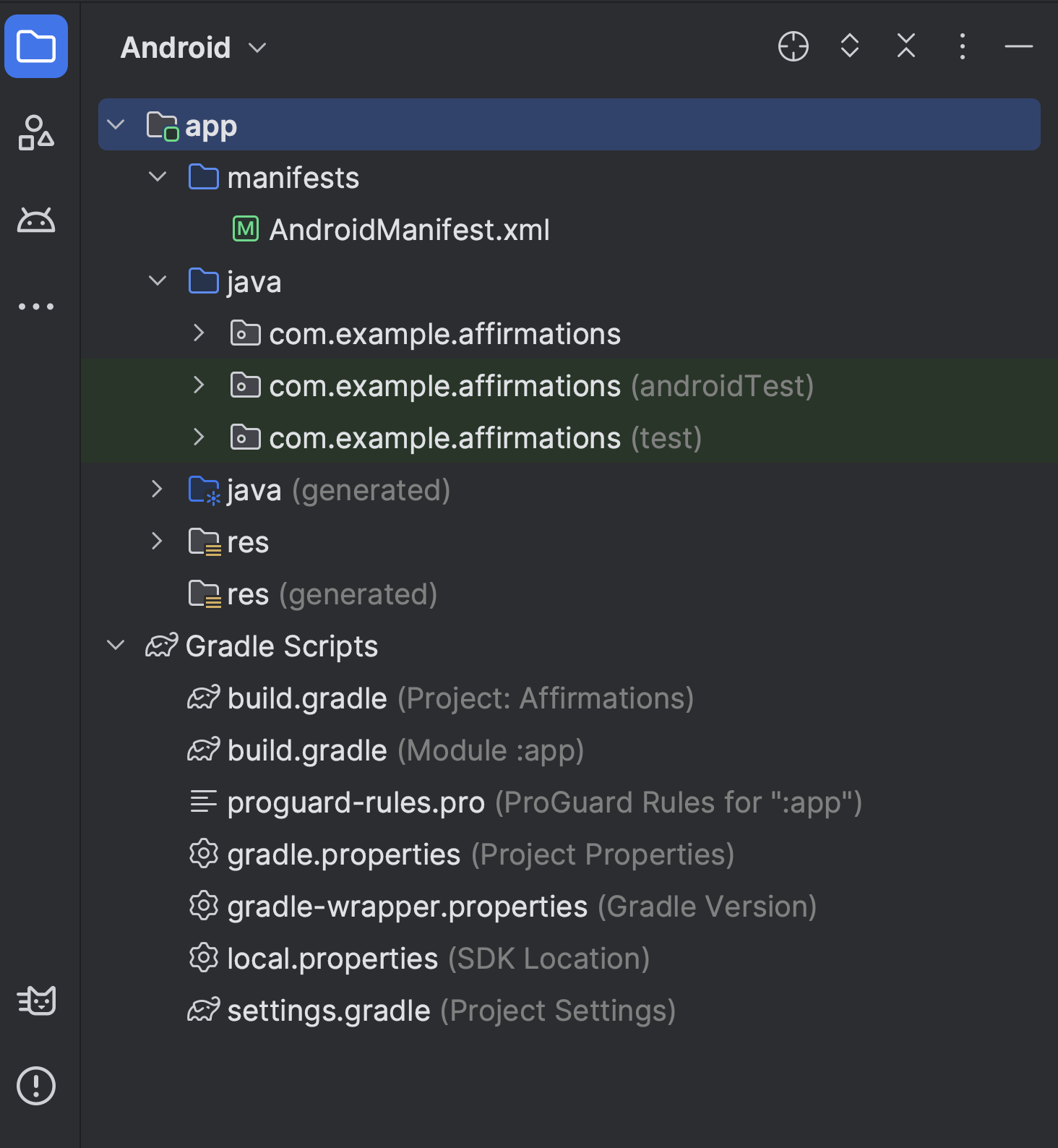Select AndroidManifest.xml in the tree
This screenshot has height=1148, width=1058.
click(409, 230)
